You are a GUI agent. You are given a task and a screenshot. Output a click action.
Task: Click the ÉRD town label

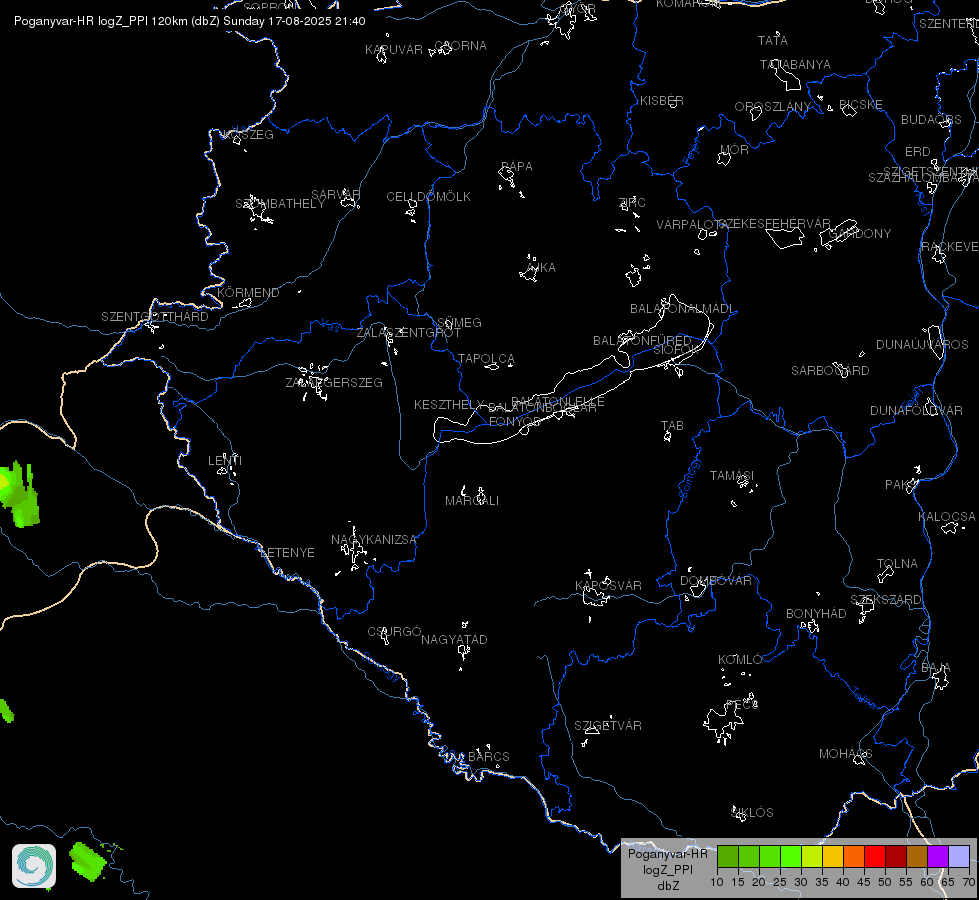pyautogui.click(x=917, y=152)
